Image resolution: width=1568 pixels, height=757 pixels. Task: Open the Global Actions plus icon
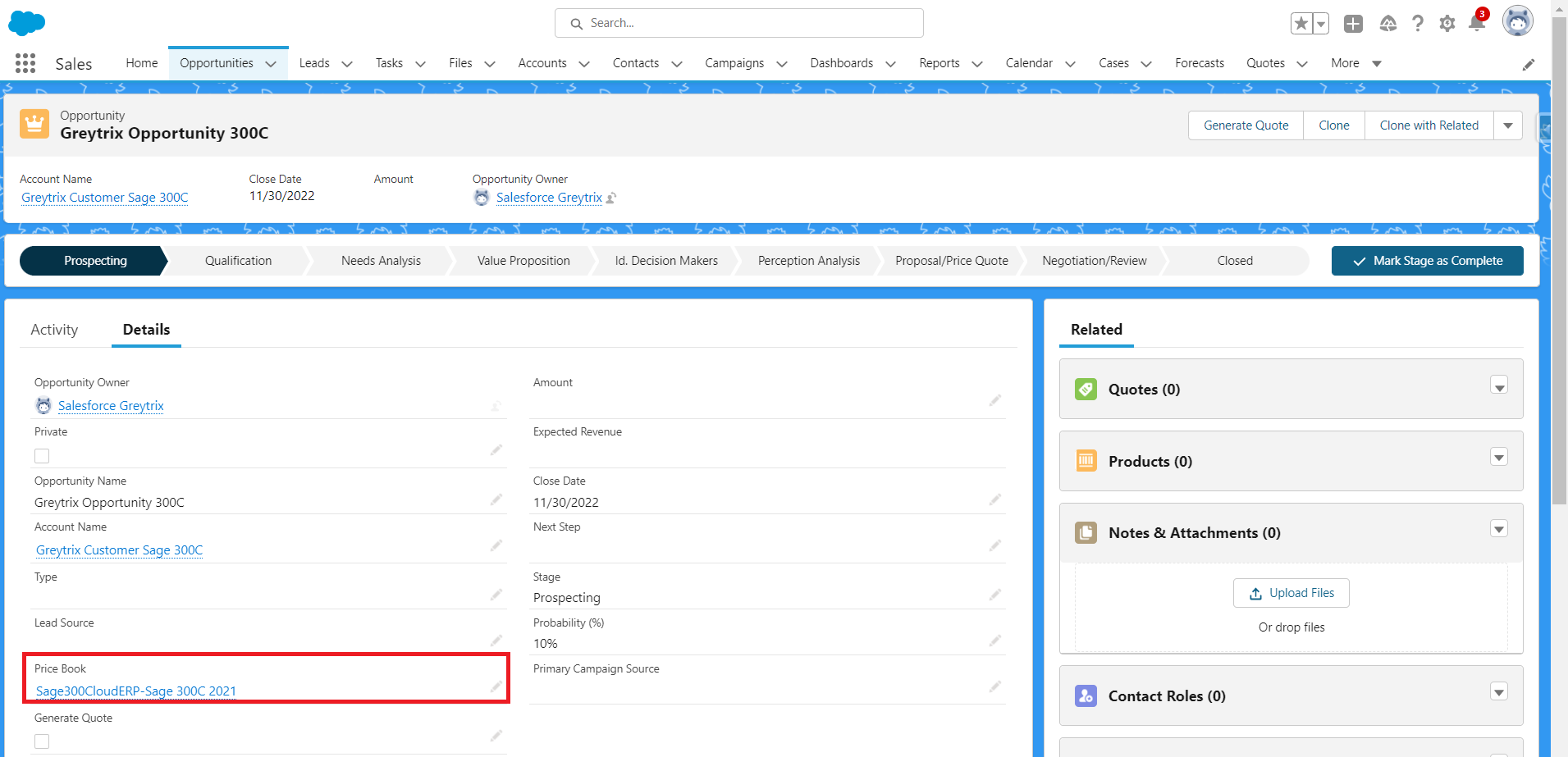tap(1353, 24)
